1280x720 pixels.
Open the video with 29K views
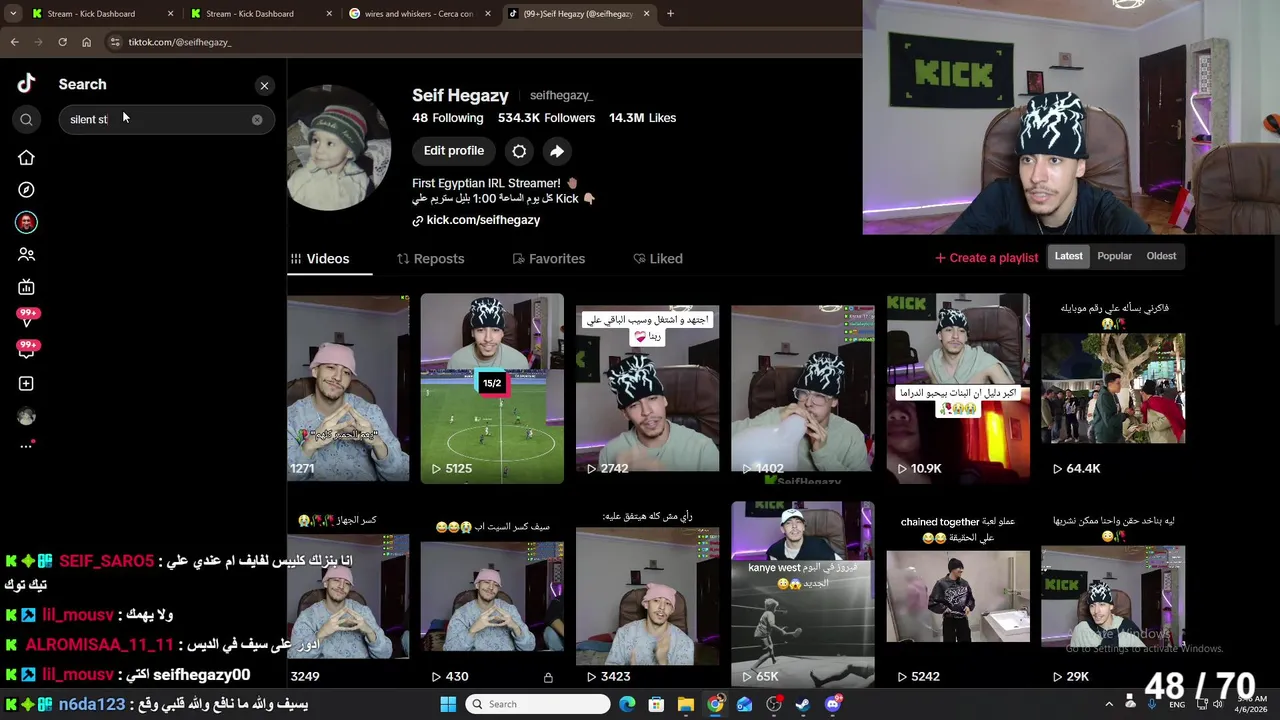point(1113,594)
